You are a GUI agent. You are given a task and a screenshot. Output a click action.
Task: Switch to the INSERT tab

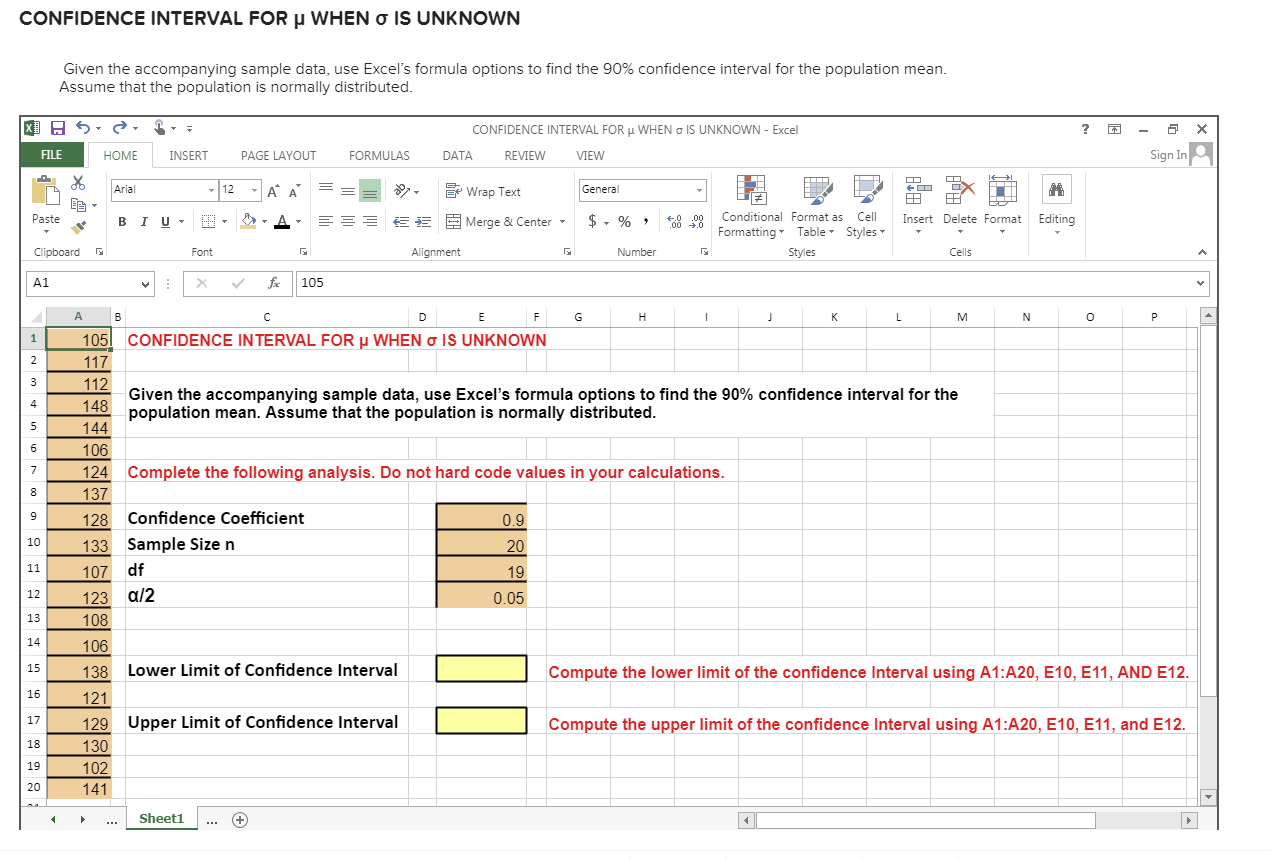click(x=189, y=156)
